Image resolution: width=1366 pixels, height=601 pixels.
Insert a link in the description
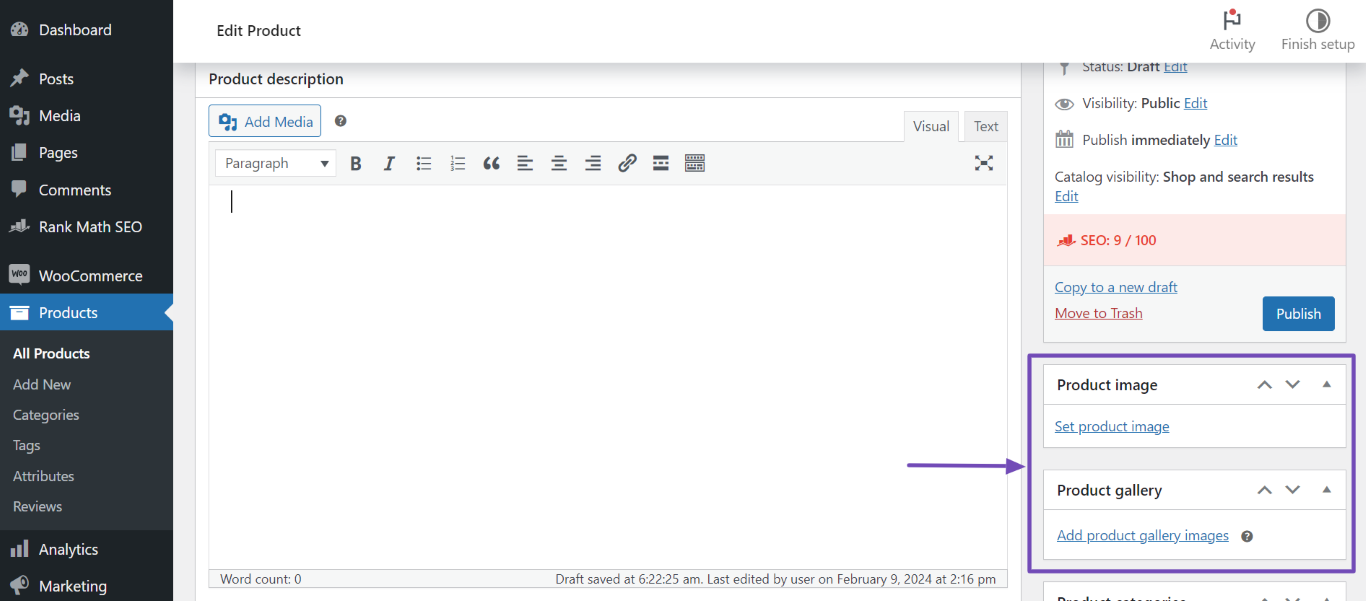(627, 162)
